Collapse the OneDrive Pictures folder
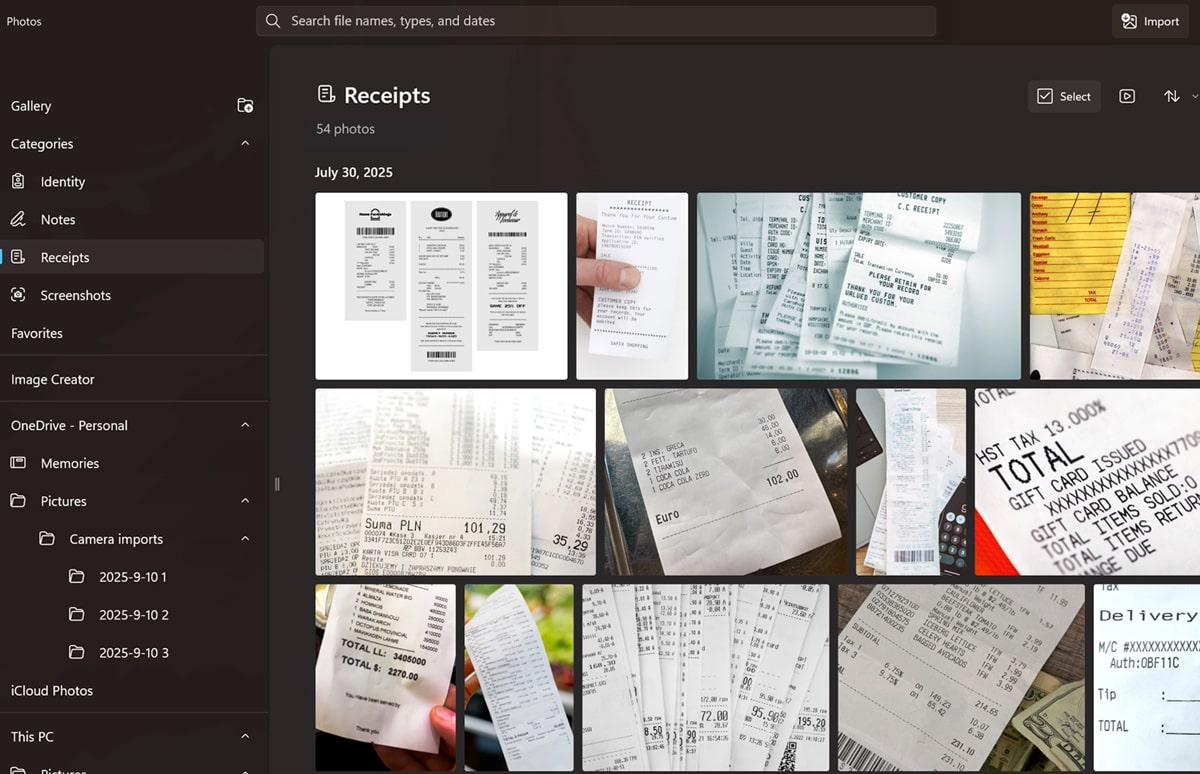This screenshot has width=1200, height=774. click(x=245, y=502)
